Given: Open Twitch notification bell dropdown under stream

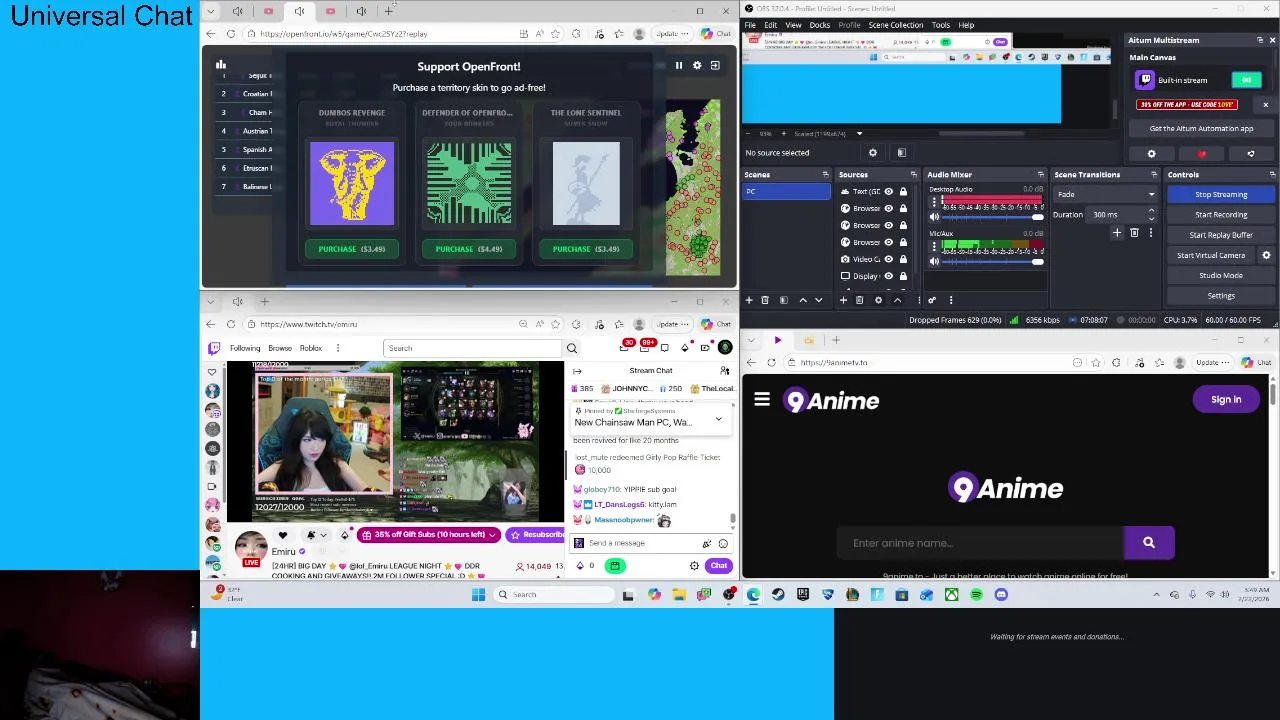Looking at the screenshot, I should coord(316,536).
